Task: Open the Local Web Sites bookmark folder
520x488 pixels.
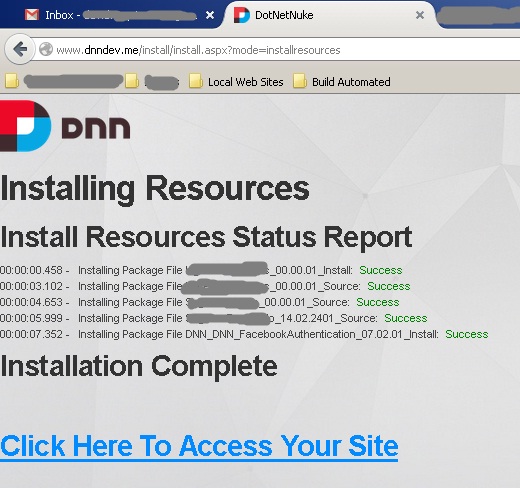Action: pos(236,82)
